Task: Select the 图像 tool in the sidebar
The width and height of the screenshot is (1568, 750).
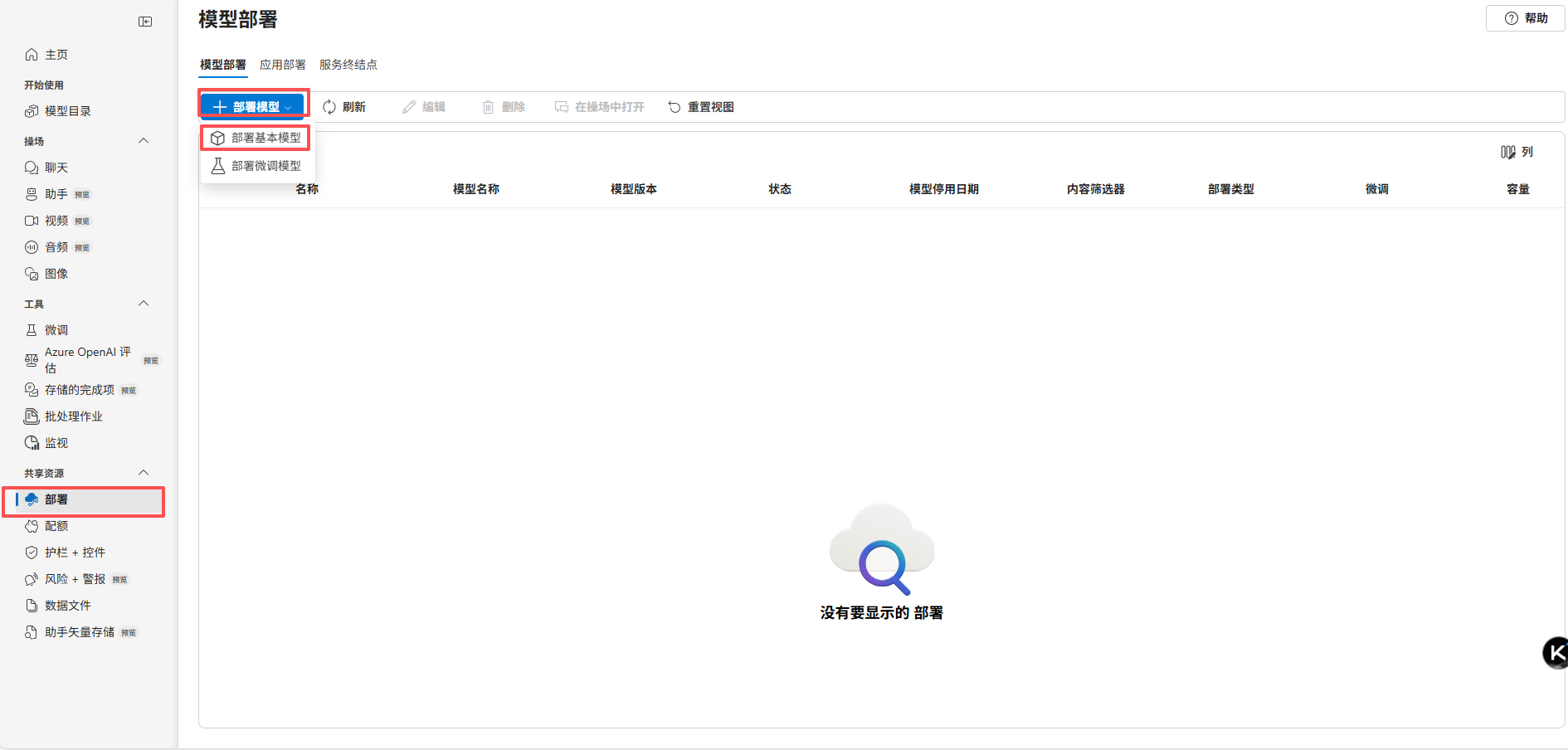Action: 57,273
